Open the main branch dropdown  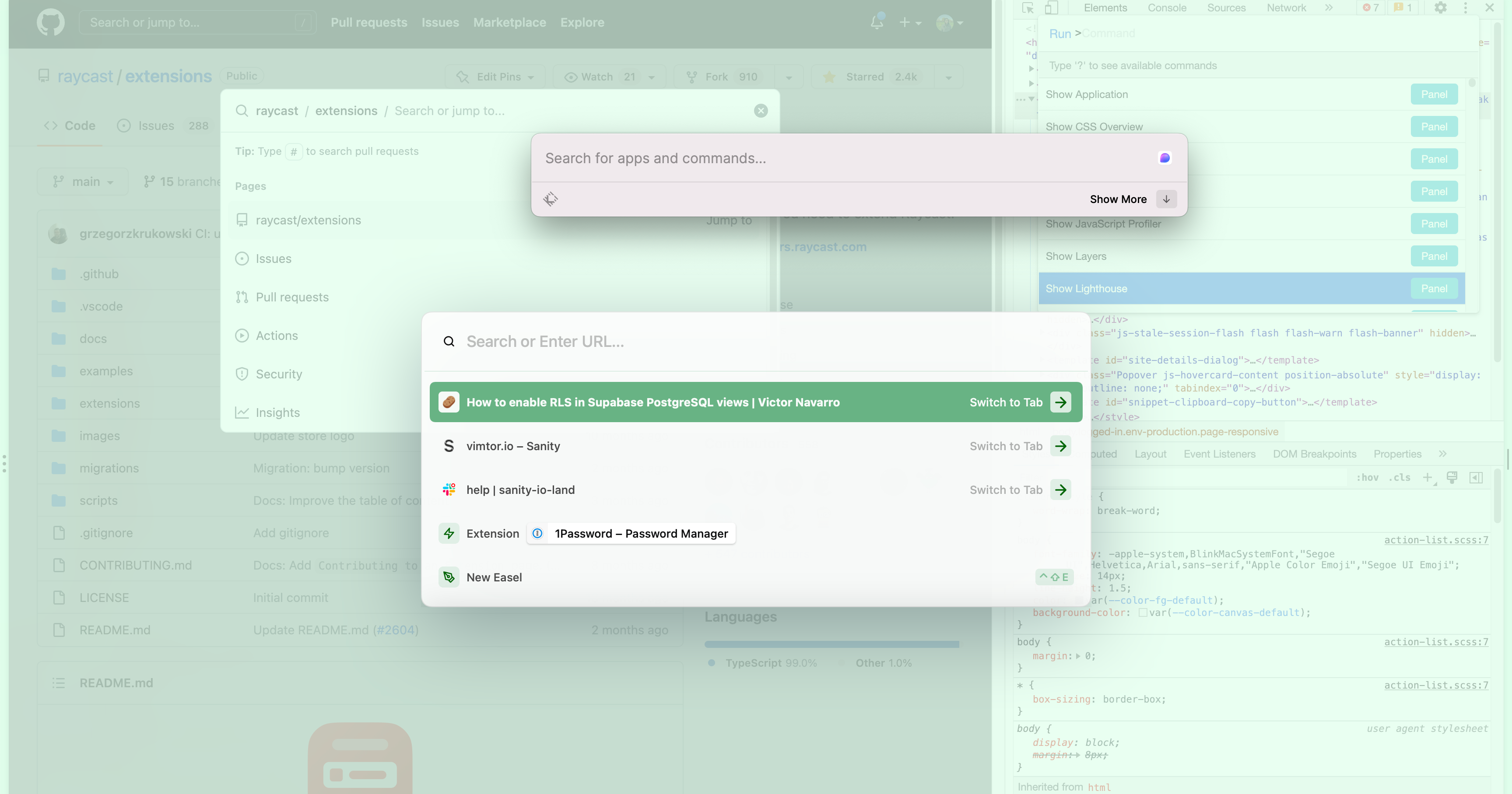tap(83, 182)
